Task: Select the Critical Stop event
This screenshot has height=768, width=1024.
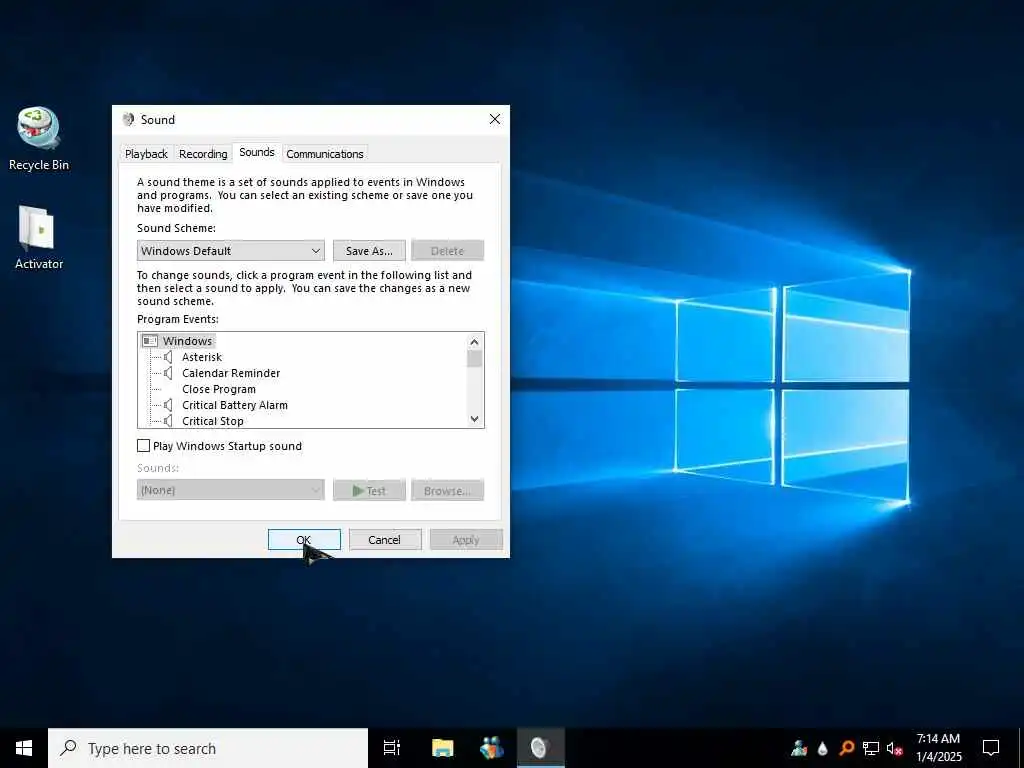Action: pyautogui.click(x=213, y=421)
